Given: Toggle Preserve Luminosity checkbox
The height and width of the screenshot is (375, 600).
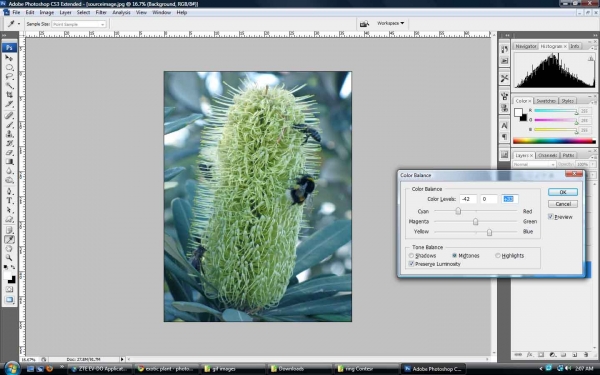Looking at the screenshot, I should [x=411, y=264].
